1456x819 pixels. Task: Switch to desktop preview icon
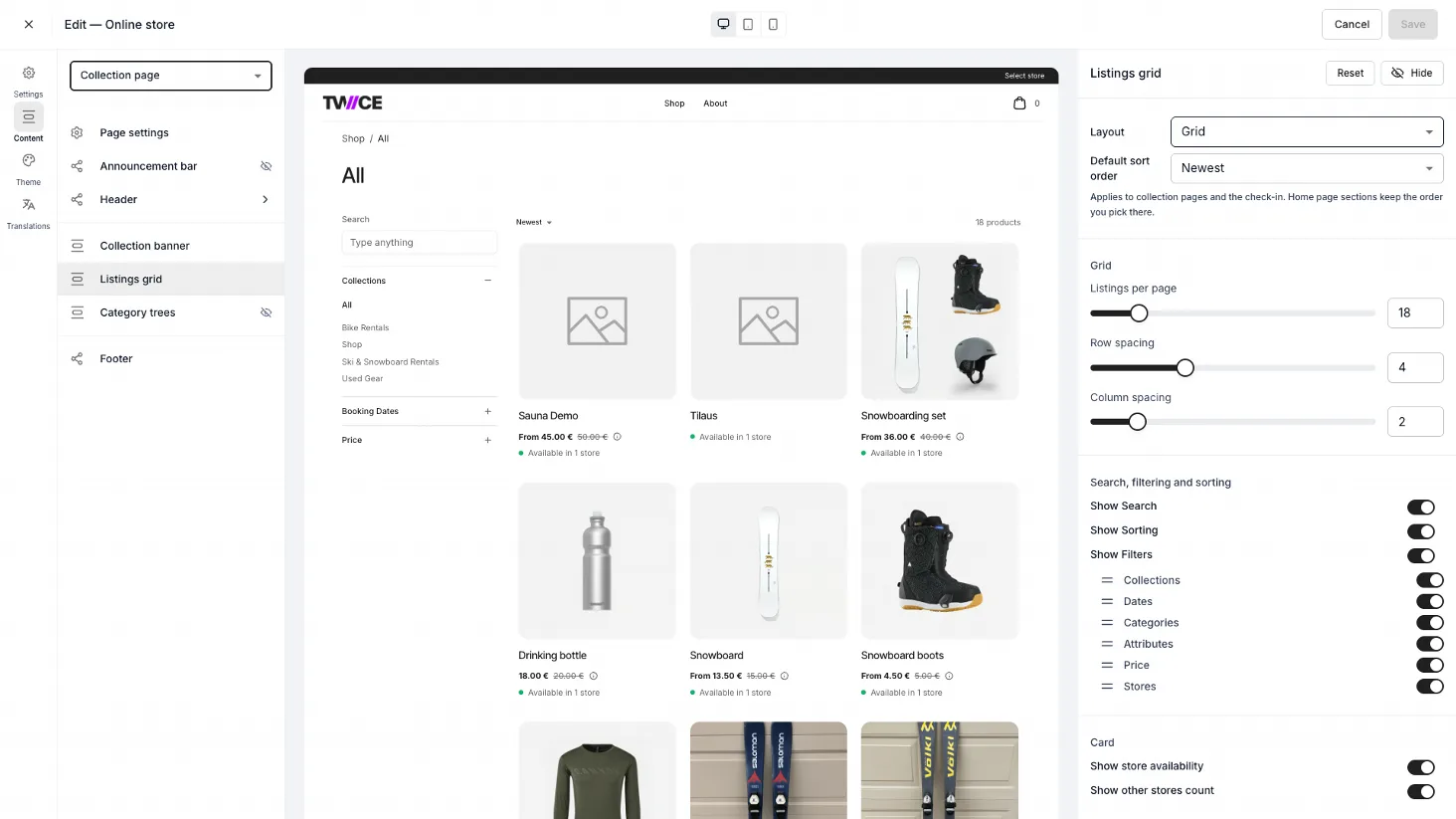pyautogui.click(x=723, y=24)
